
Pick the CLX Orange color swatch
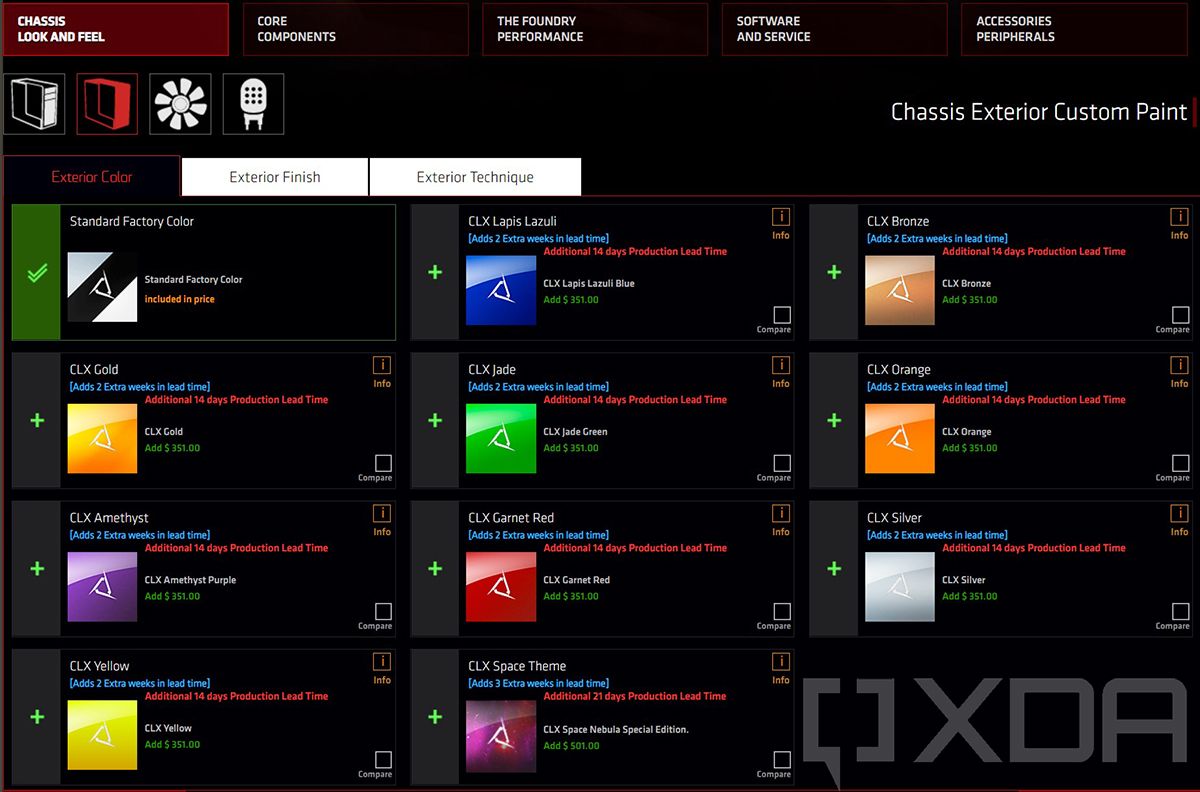click(900, 438)
